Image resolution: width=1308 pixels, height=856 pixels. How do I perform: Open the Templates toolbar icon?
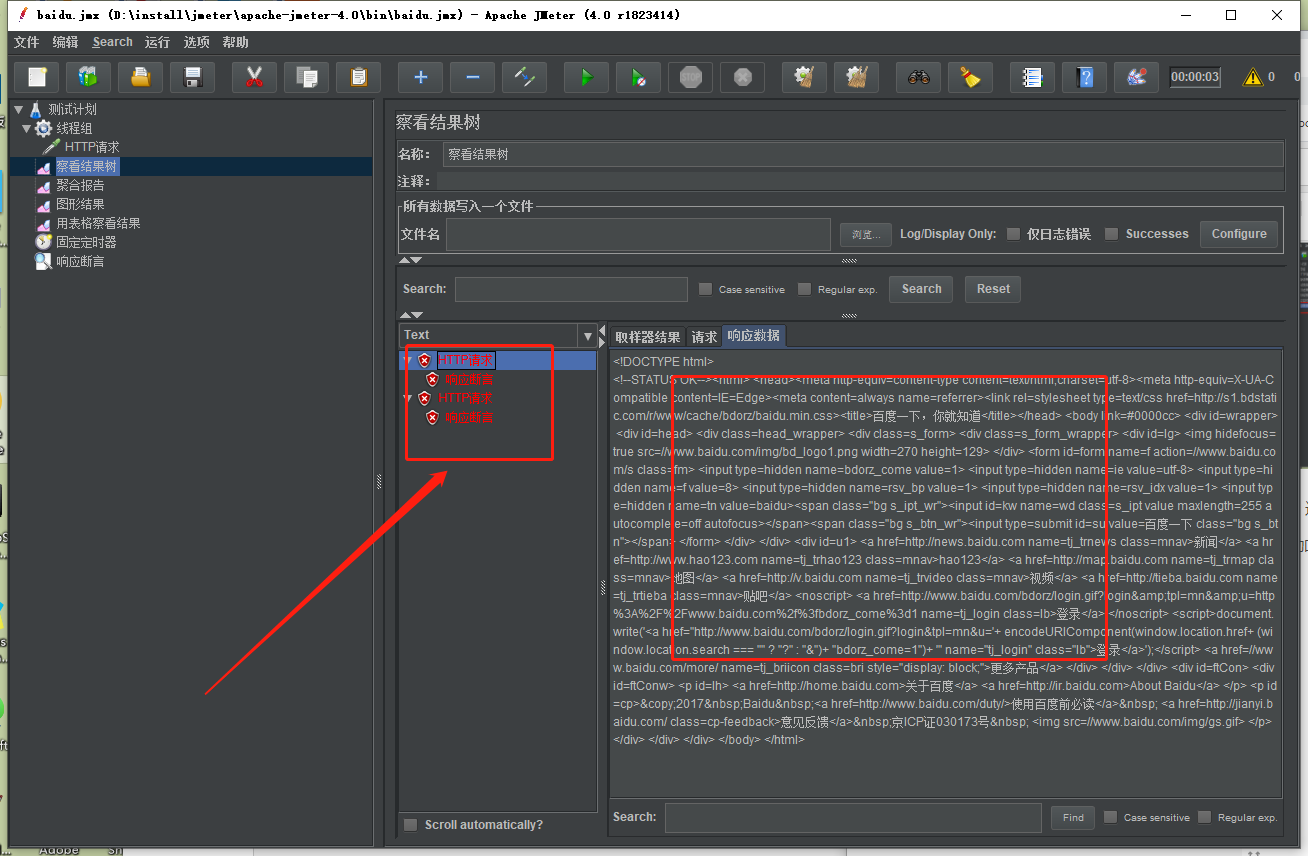[x=89, y=77]
